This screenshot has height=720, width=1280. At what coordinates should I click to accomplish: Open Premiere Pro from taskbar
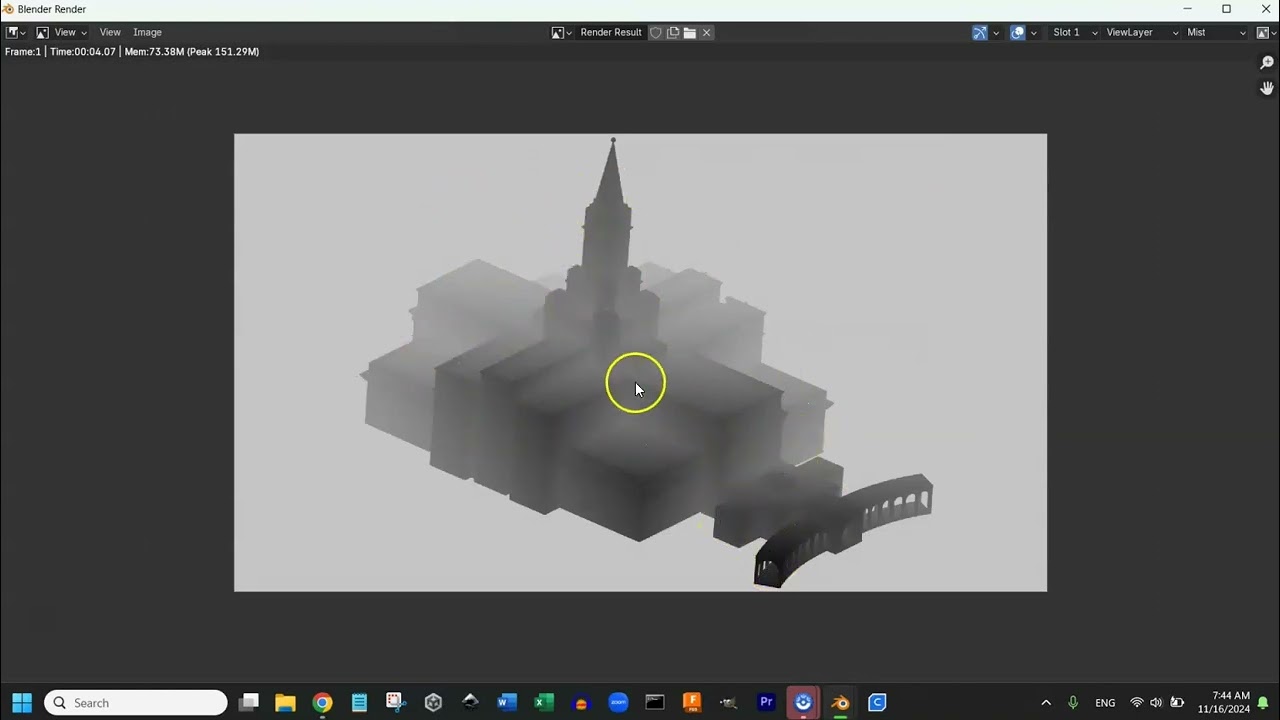click(x=766, y=702)
